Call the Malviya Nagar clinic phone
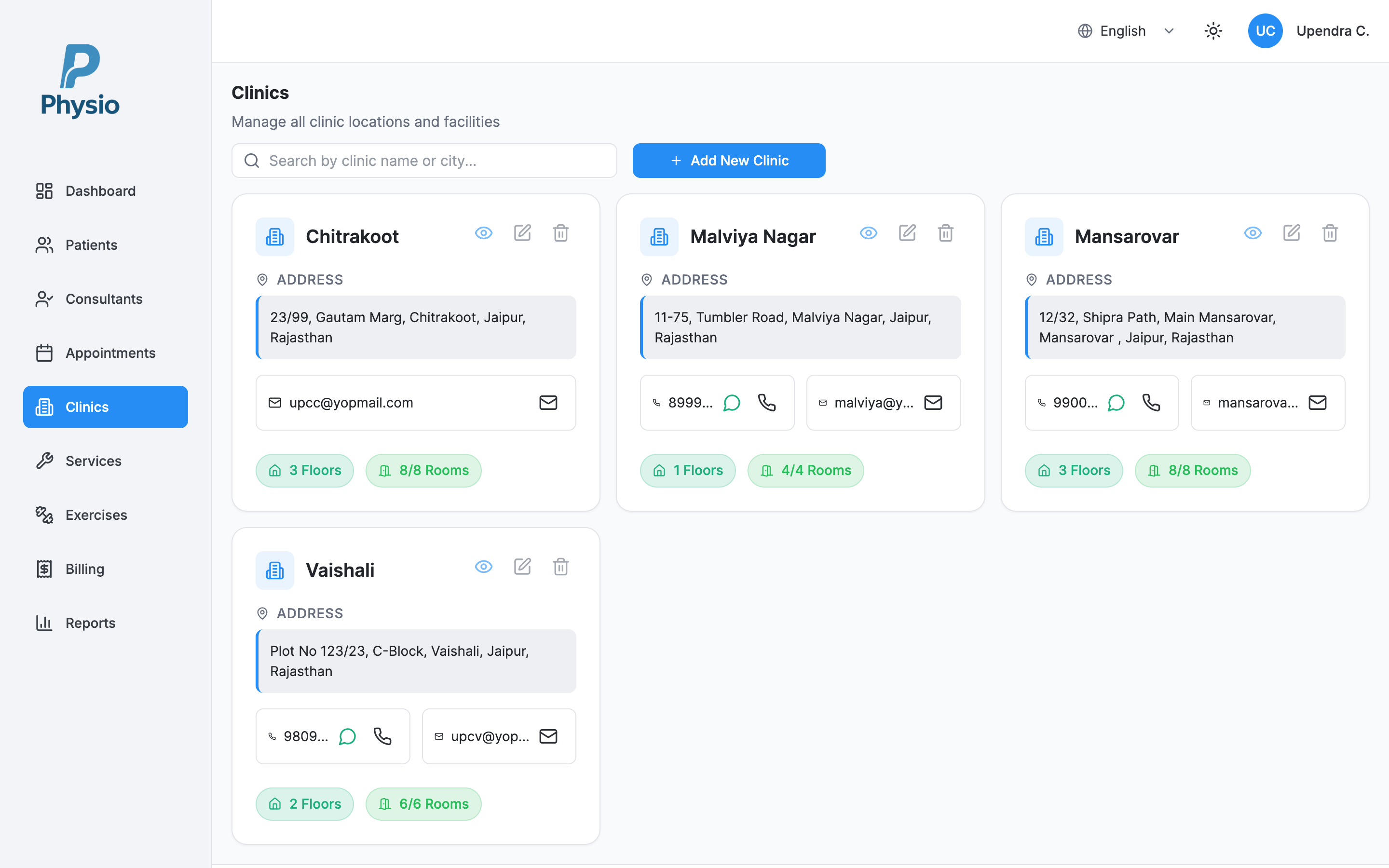The width and height of the screenshot is (1389, 868). pyautogui.click(x=767, y=403)
